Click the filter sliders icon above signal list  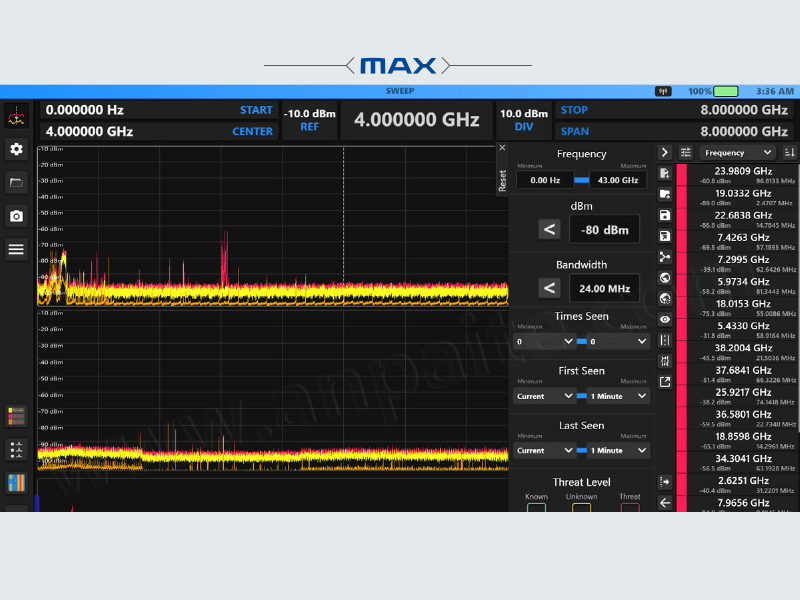(686, 153)
